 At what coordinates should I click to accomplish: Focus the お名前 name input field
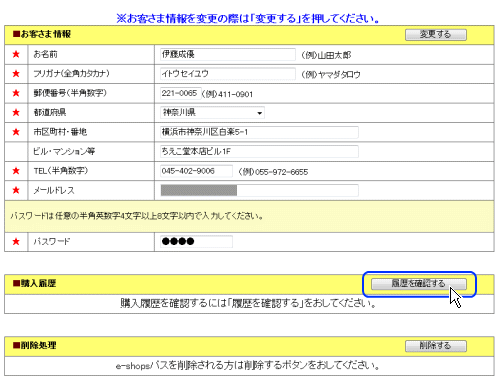(x=228, y=54)
